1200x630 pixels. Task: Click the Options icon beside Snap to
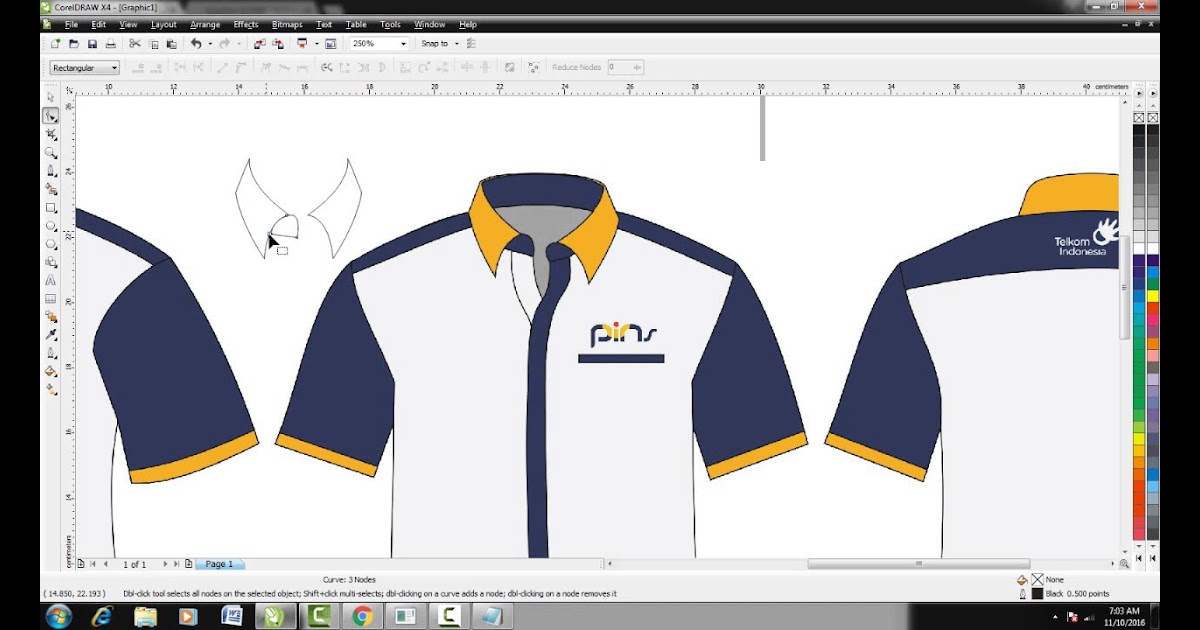click(471, 44)
